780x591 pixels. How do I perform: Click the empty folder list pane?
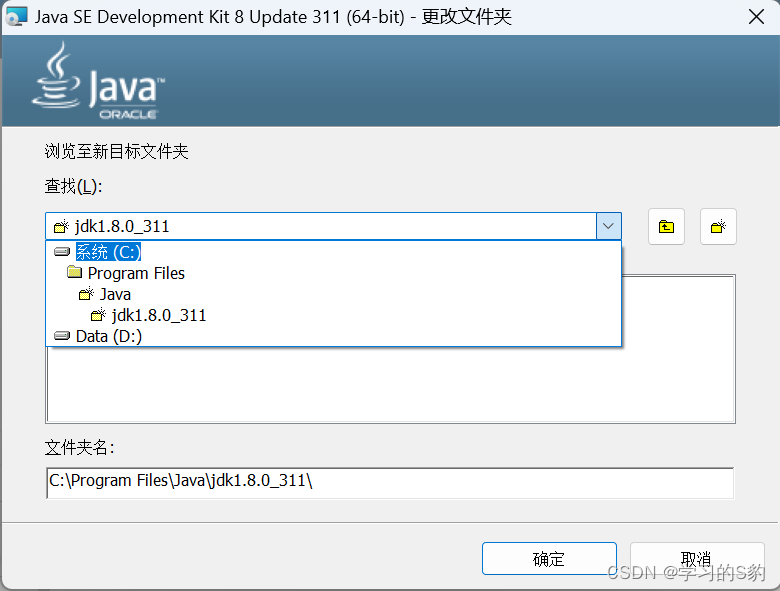point(390,390)
